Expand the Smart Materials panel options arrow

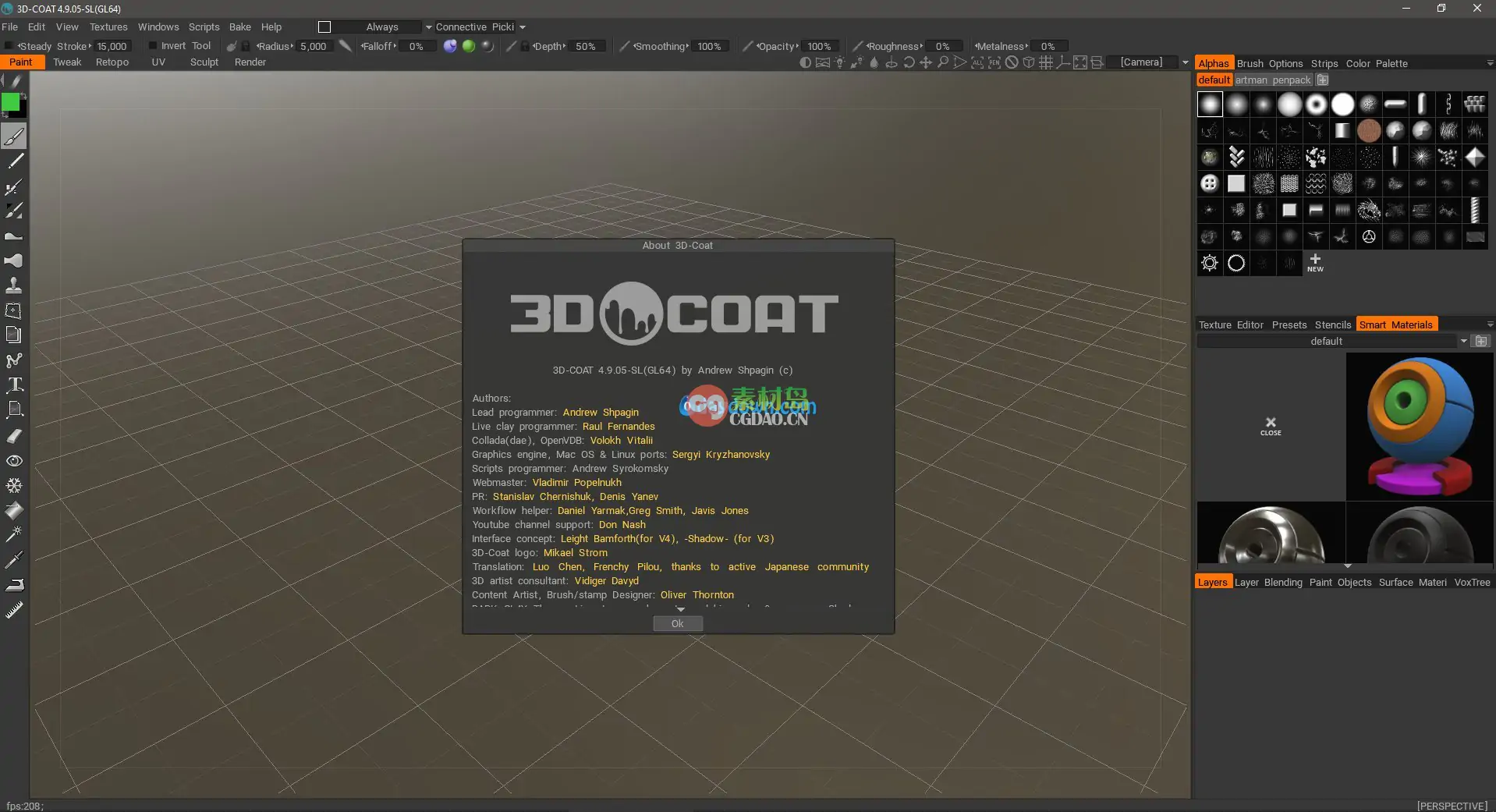(1490, 324)
